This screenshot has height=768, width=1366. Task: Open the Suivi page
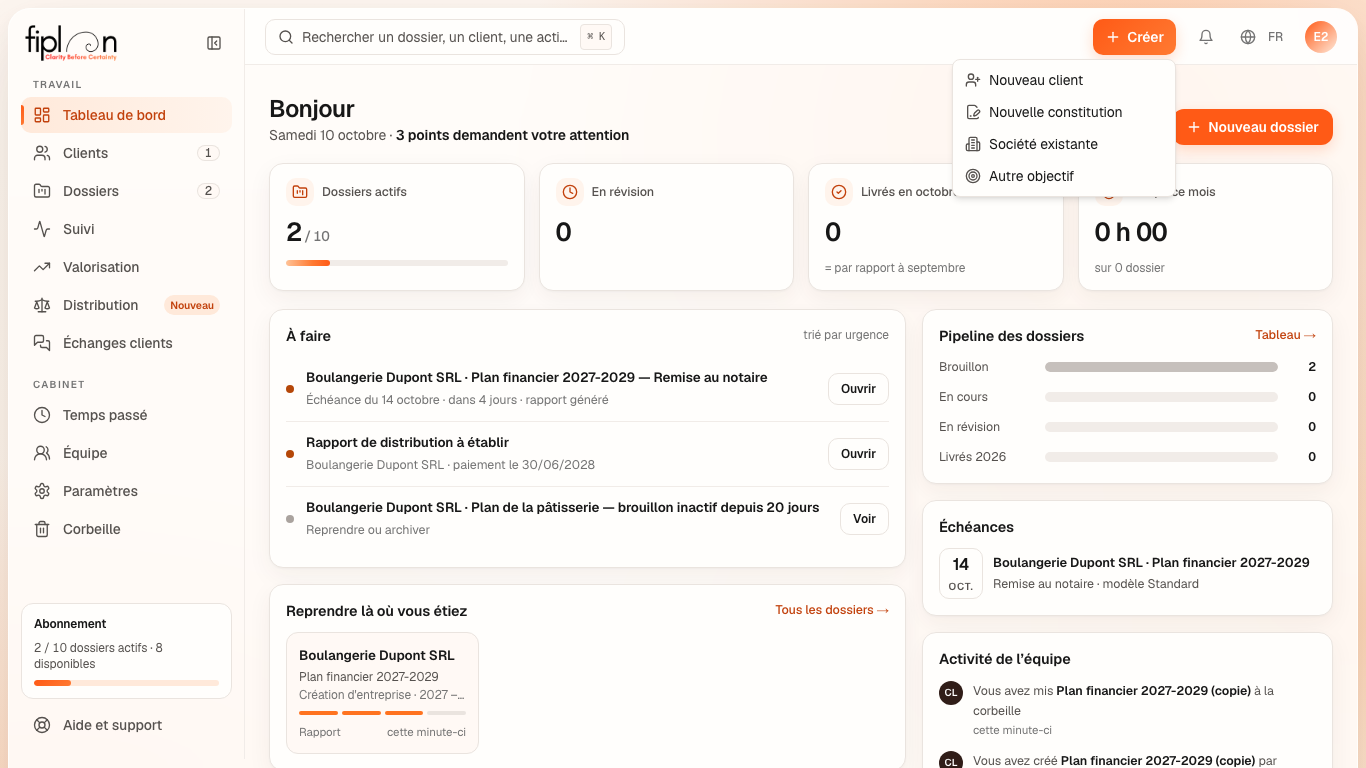point(126,229)
